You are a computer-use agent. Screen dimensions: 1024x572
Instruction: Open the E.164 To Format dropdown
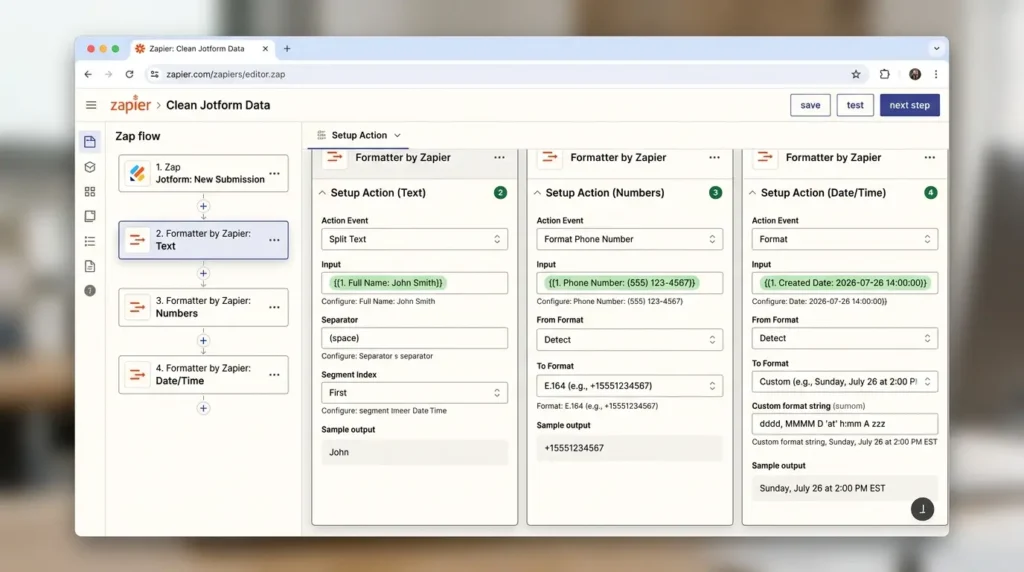pyautogui.click(x=630, y=386)
